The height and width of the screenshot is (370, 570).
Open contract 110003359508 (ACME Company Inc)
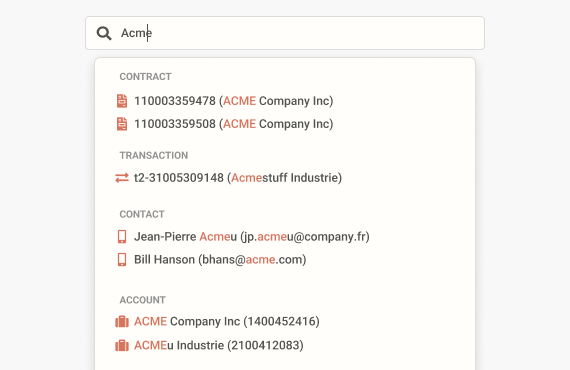tap(234, 124)
